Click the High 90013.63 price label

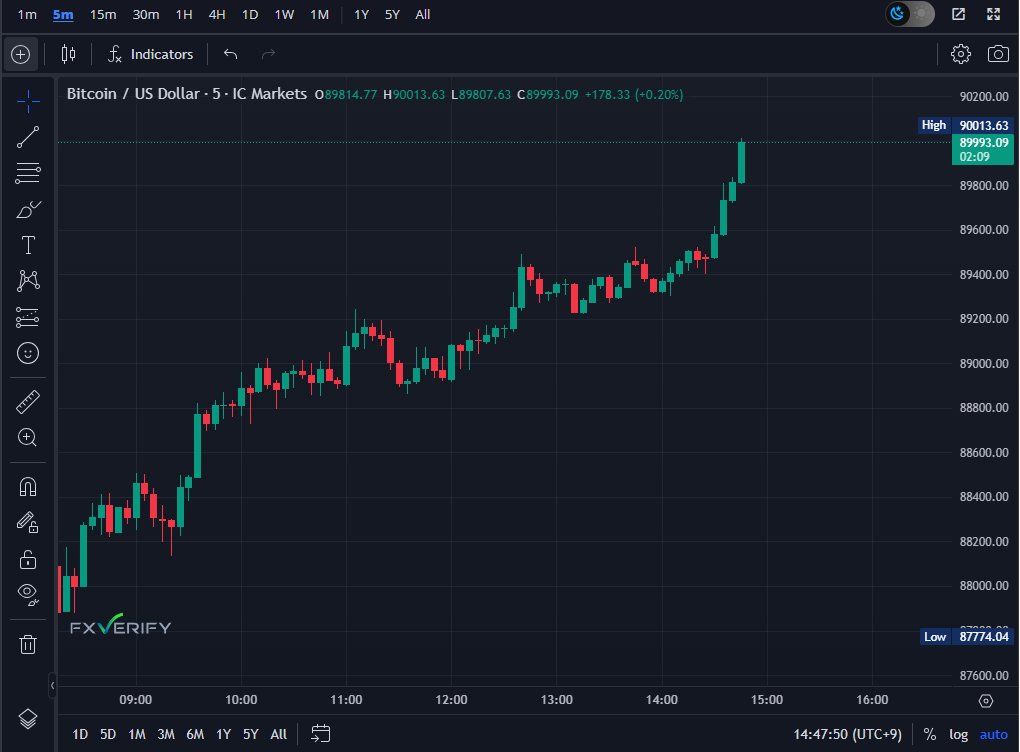pos(965,125)
